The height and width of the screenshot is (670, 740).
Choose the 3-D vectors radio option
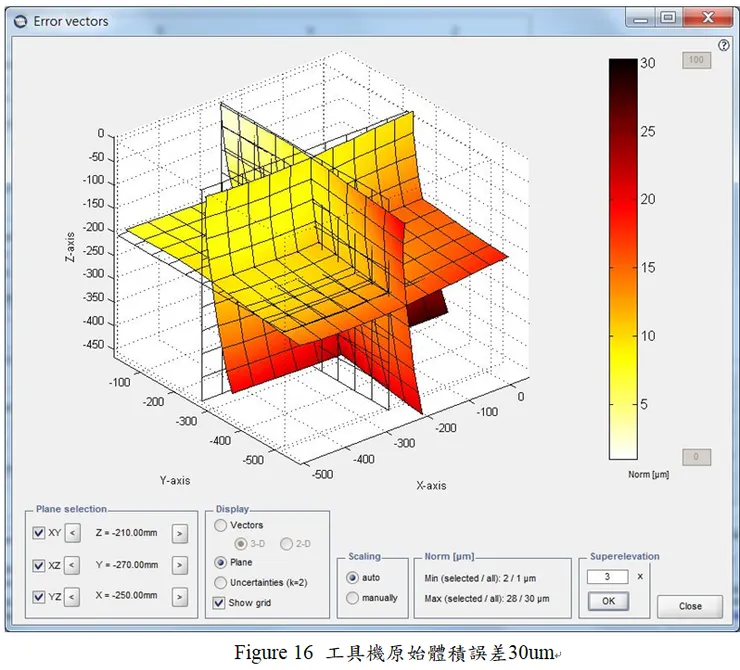coord(241,544)
